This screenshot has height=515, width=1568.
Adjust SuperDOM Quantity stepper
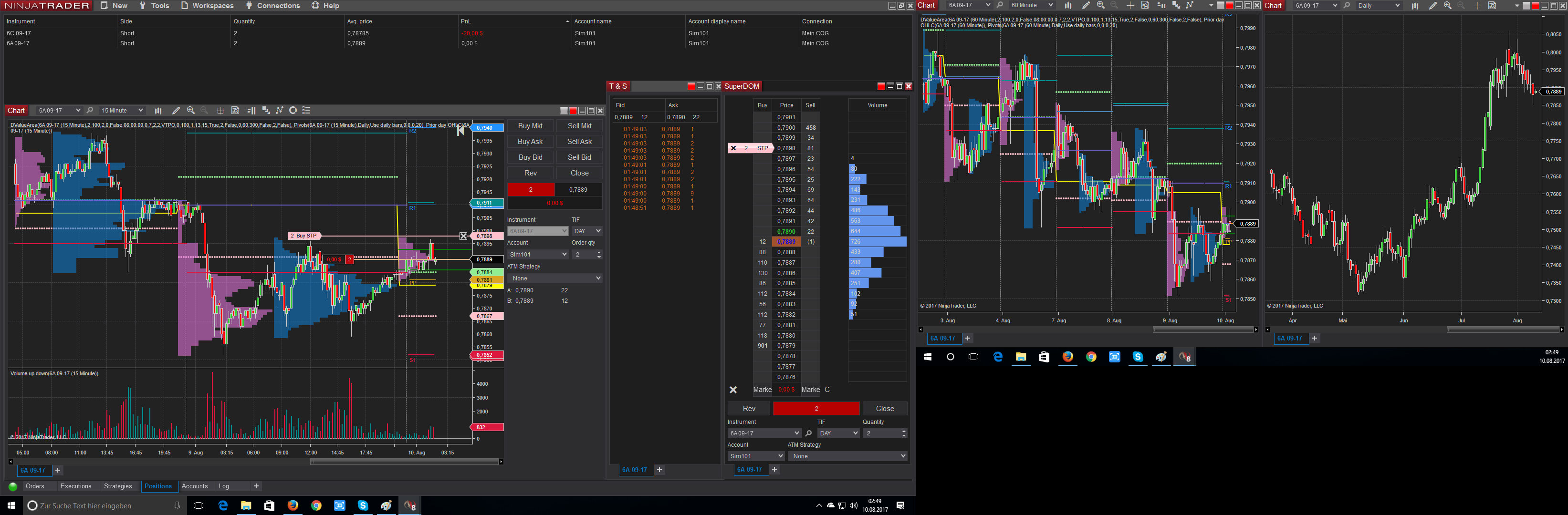pos(904,433)
